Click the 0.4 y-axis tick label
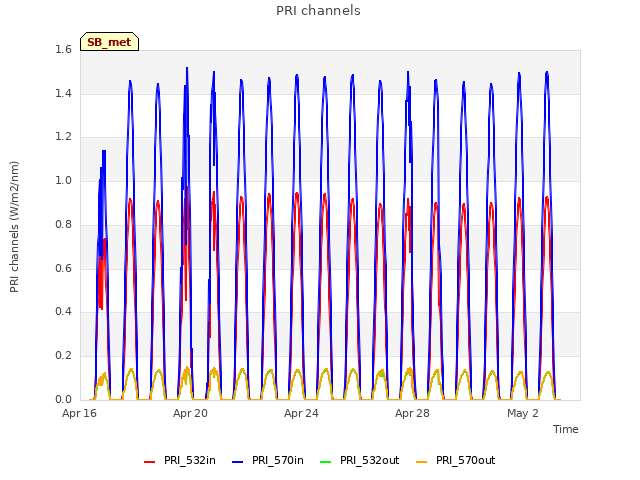The width and height of the screenshot is (640, 480). click(x=63, y=311)
